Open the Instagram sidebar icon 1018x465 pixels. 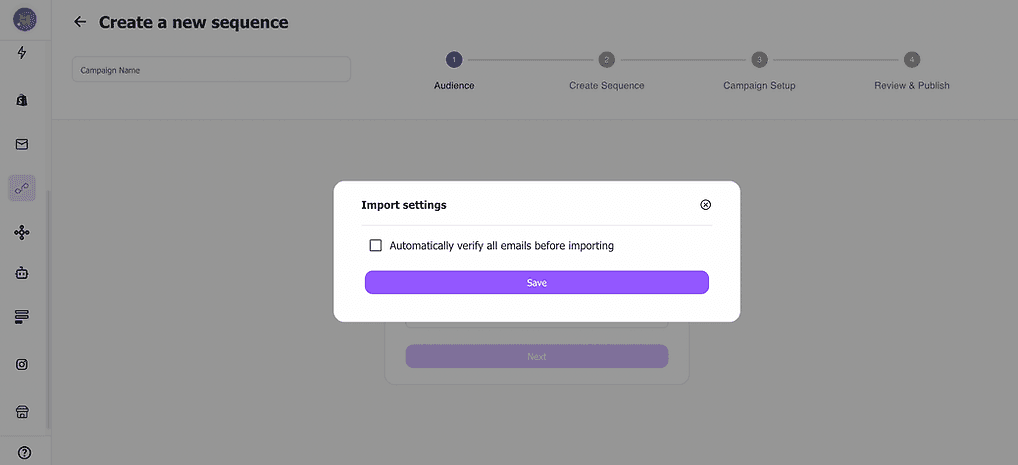click(22, 364)
